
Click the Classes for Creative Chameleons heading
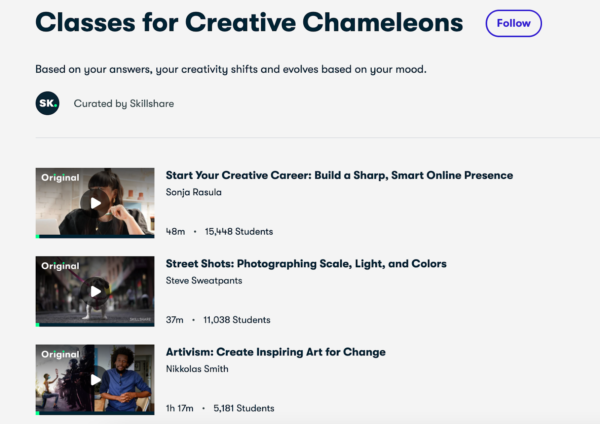(x=249, y=23)
